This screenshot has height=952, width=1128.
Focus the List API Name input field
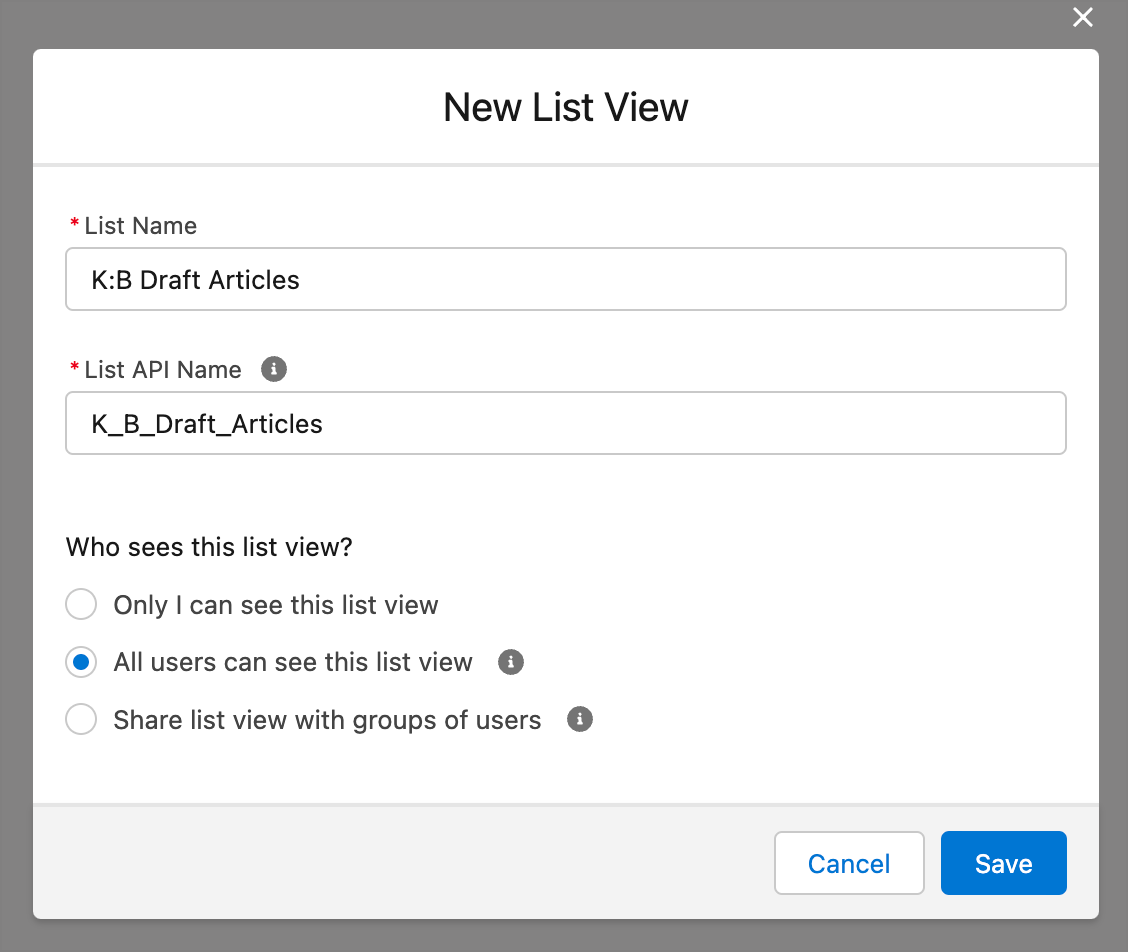tap(565, 423)
